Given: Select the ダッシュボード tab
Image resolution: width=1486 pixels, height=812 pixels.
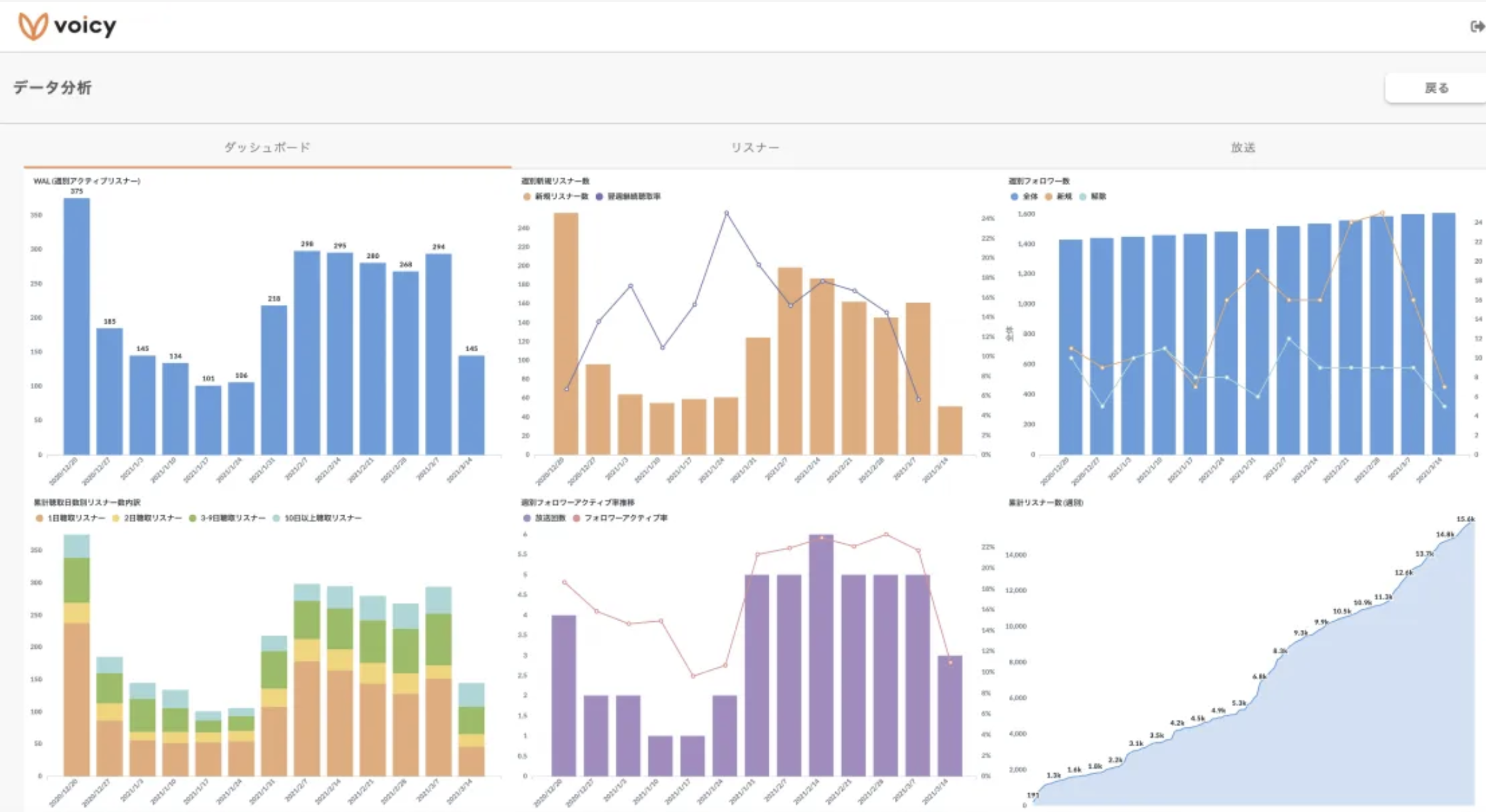Looking at the screenshot, I should pos(267,147).
